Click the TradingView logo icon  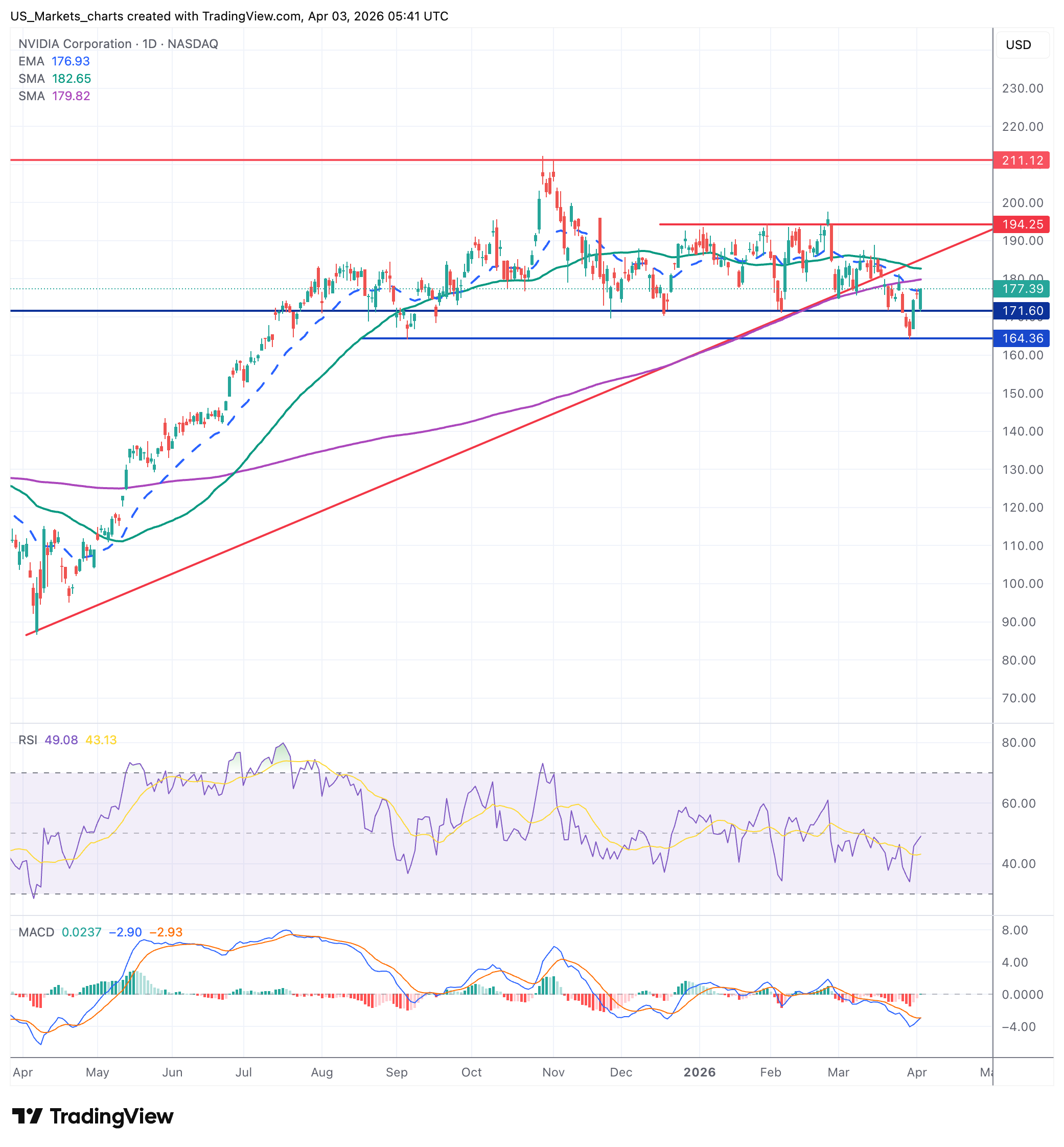click(27, 1116)
